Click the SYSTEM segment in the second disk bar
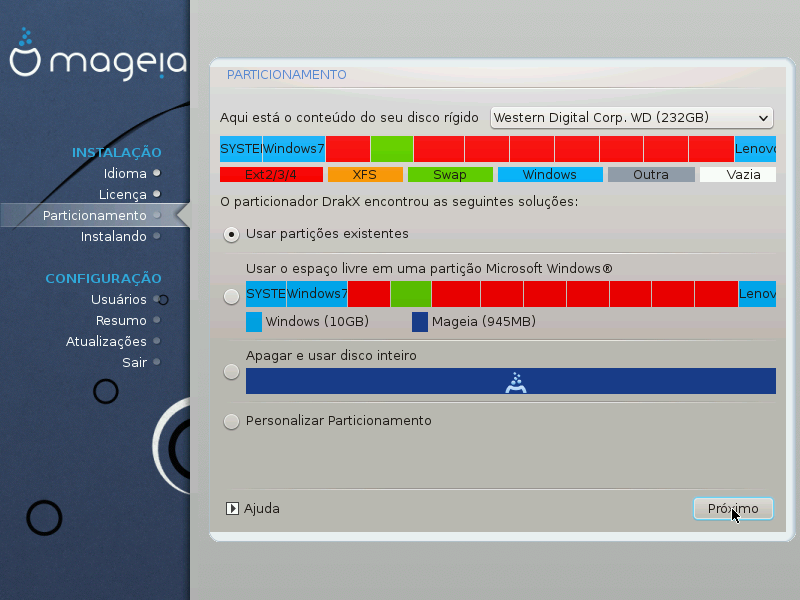Viewport: 800px width, 600px height. pos(266,294)
